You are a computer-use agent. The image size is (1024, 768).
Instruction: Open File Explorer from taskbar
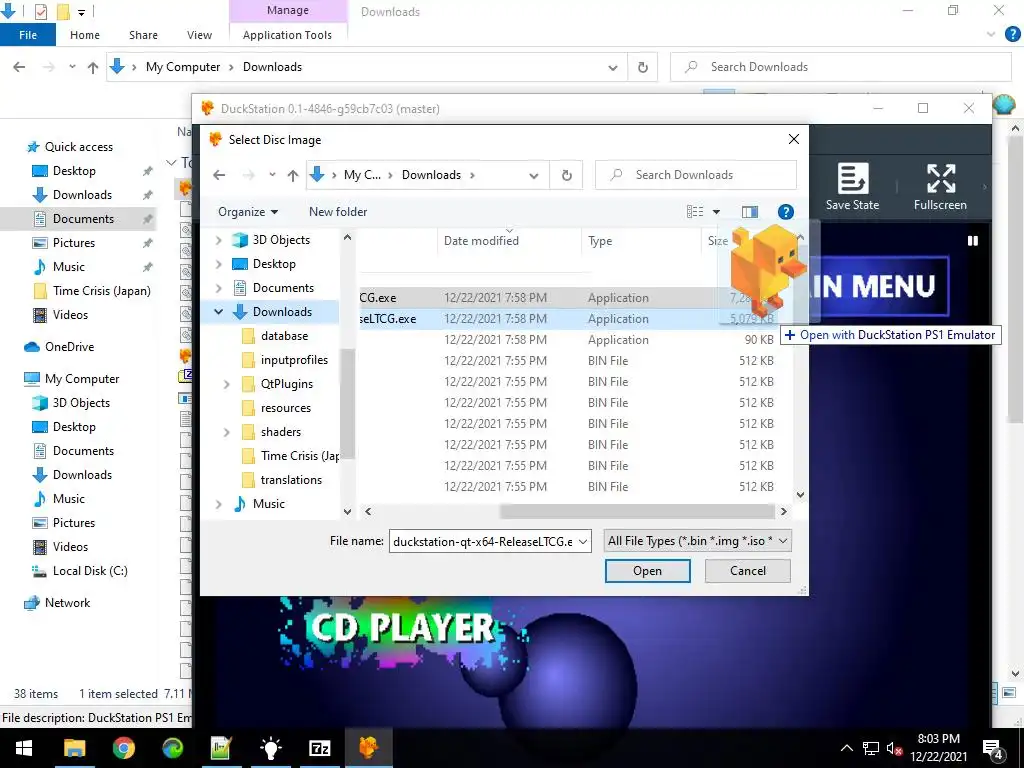click(x=74, y=748)
